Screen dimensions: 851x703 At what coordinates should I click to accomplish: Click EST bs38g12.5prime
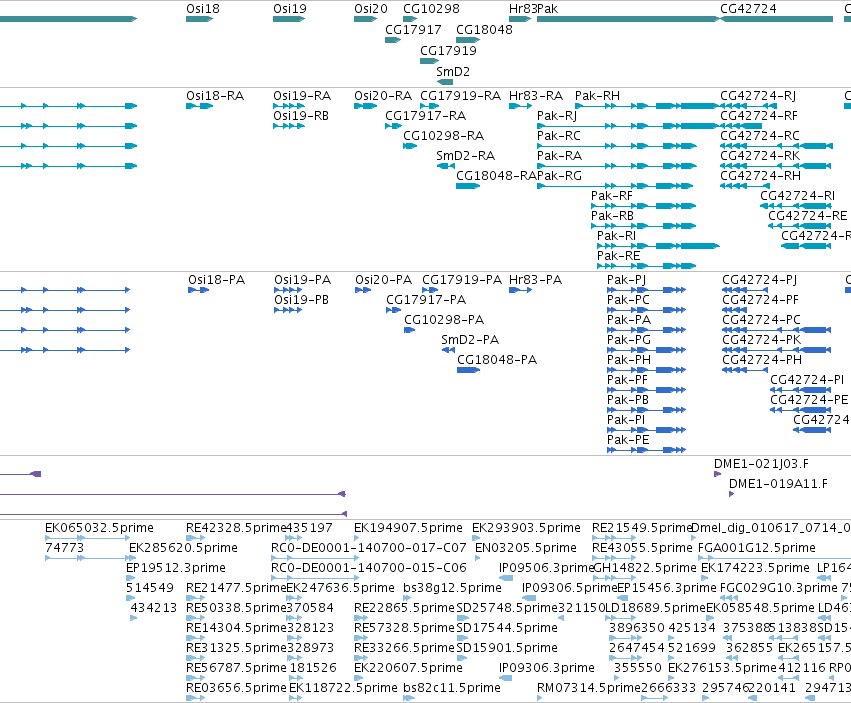407,598
